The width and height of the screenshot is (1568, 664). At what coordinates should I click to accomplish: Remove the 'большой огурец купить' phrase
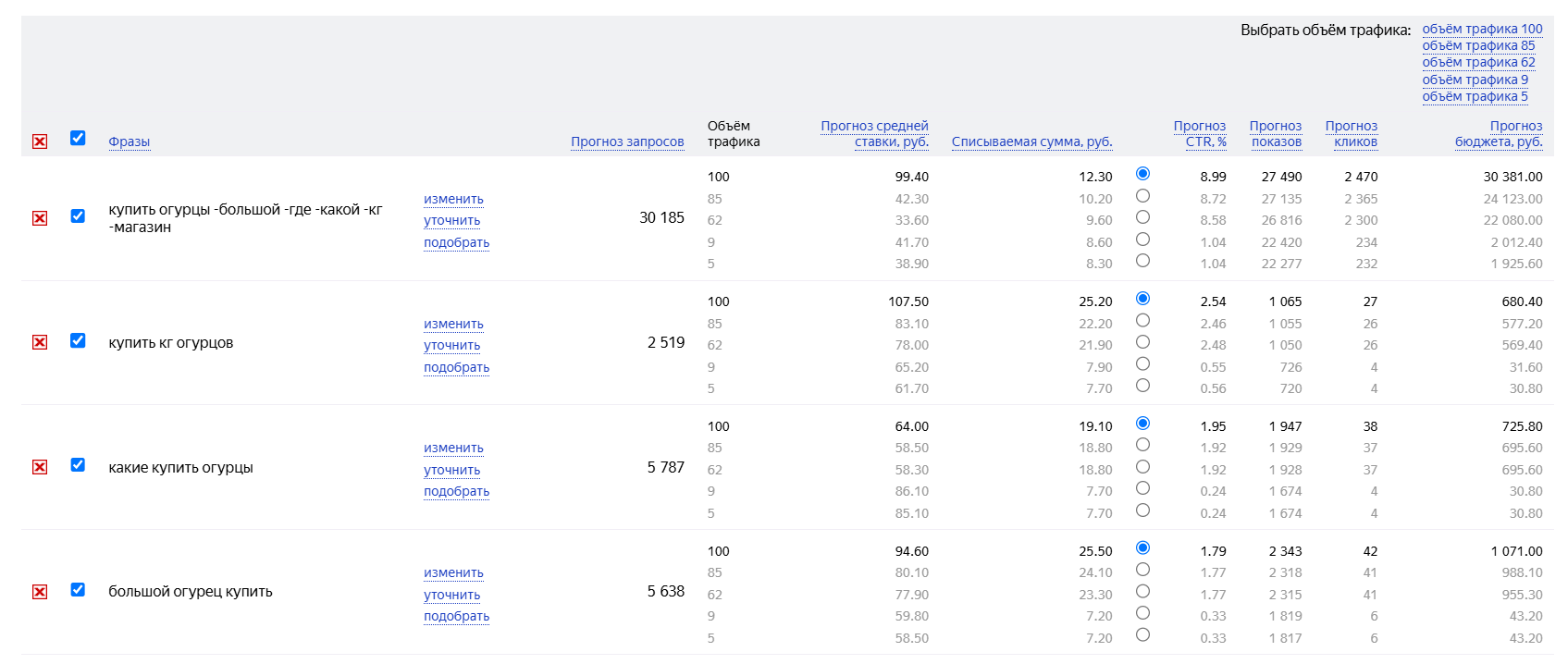tap(40, 592)
